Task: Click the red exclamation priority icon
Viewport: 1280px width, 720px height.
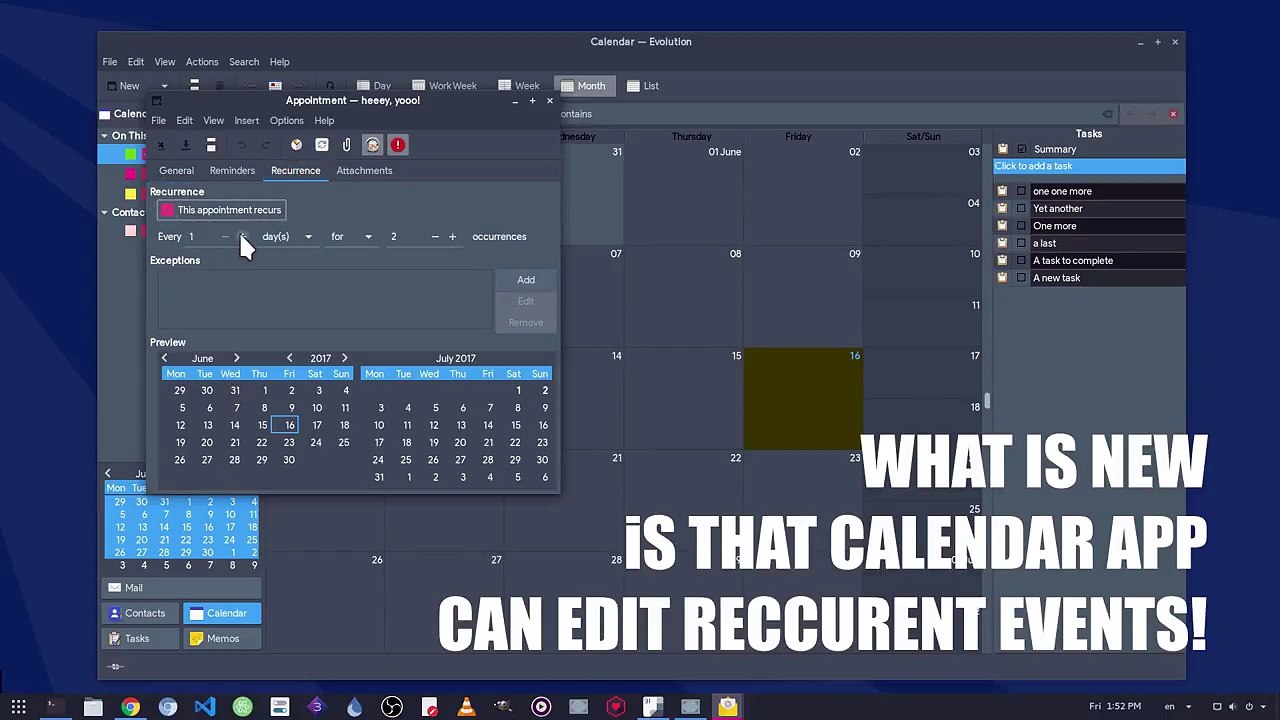Action: [398, 145]
